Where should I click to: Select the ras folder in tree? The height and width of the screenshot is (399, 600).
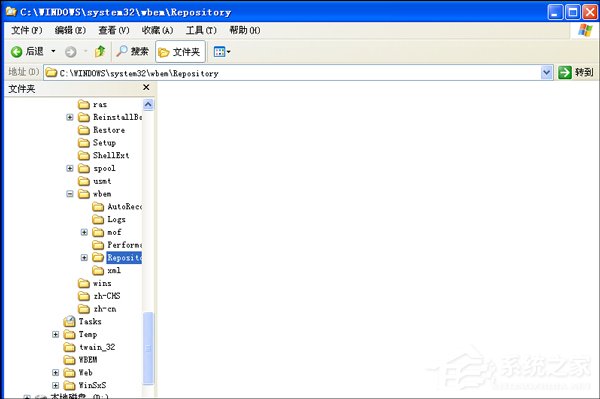93,104
